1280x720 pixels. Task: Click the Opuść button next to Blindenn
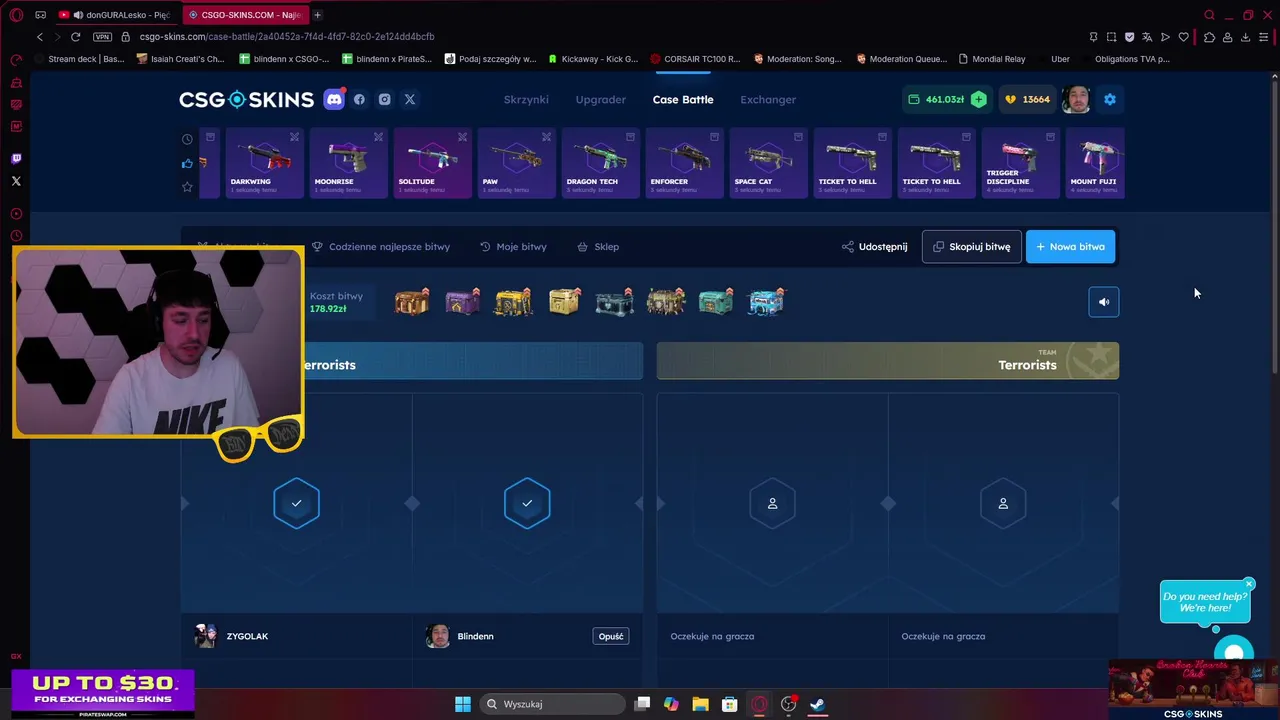tap(611, 636)
